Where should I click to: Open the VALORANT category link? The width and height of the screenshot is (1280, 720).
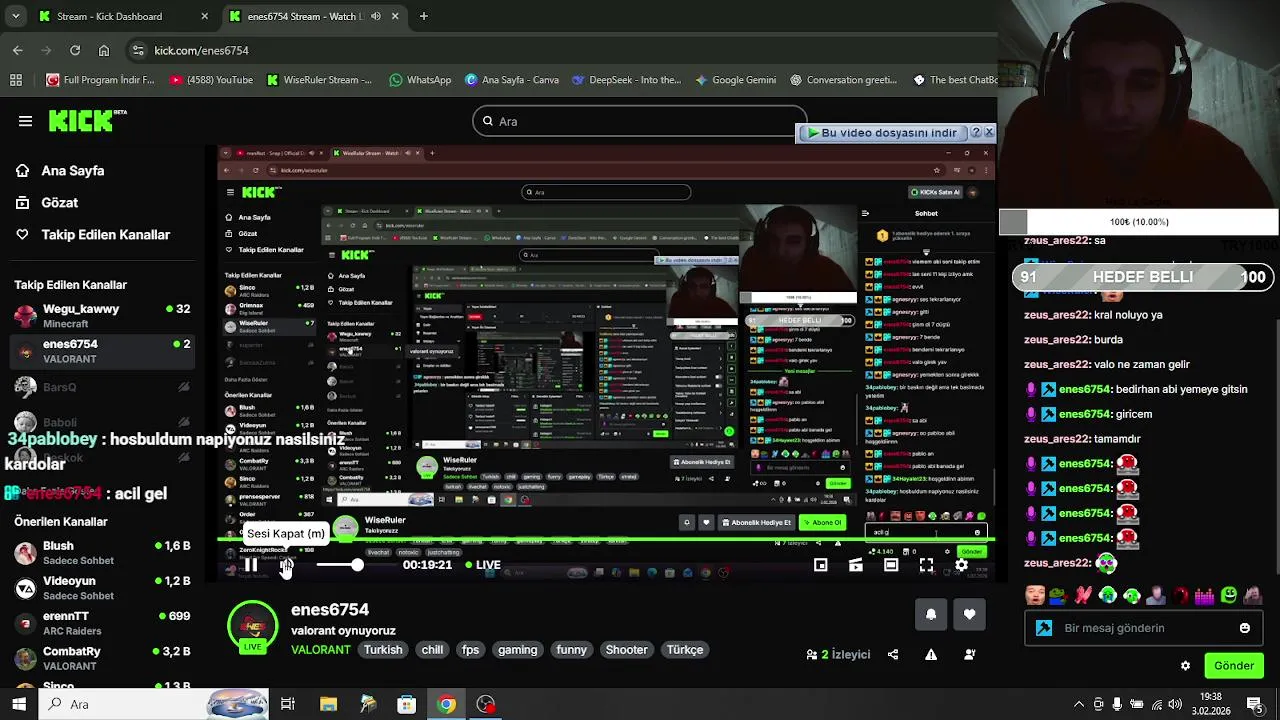pos(321,650)
